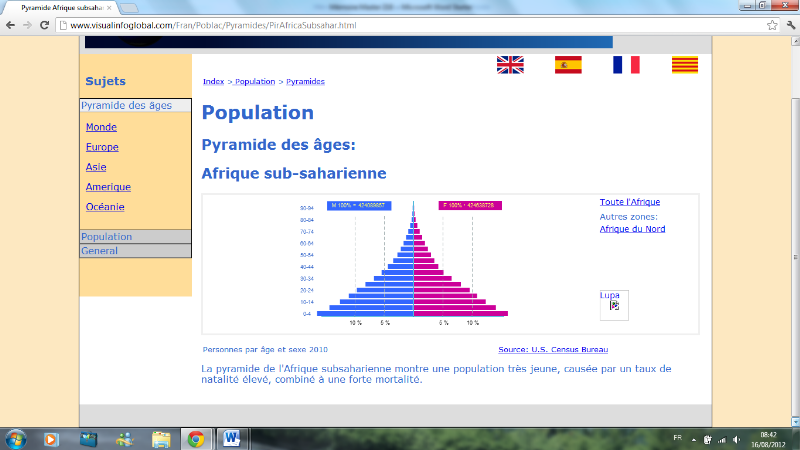
Task: Click the scrollbar down arrow
Action: [x=795, y=422]
